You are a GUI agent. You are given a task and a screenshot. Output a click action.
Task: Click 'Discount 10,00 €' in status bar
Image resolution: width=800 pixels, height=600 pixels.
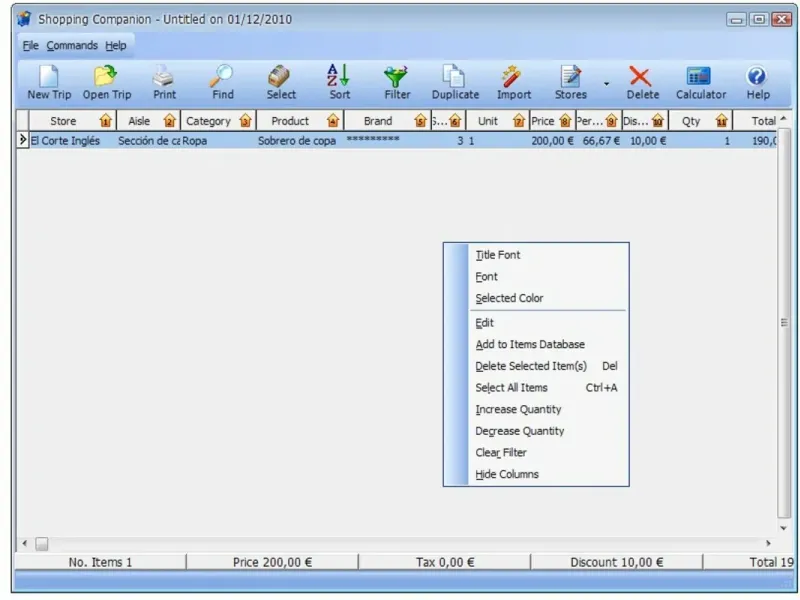pyautogui.click(x=616, y=562)
